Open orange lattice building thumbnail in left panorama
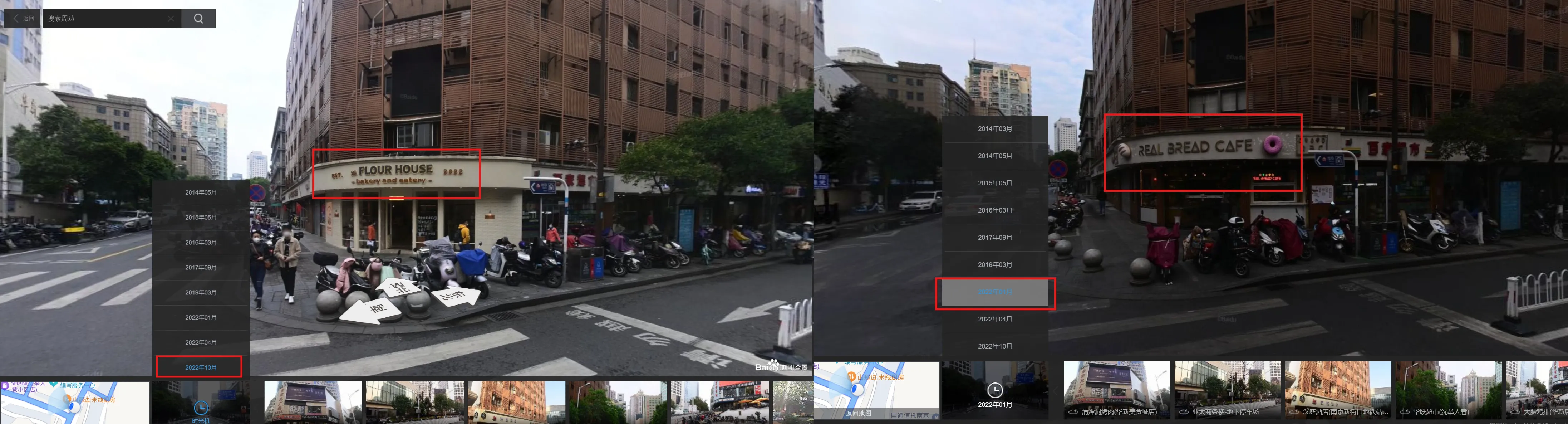Image resolution: width=1568 pixels, height=424 pixels. (x=516, y=403)
